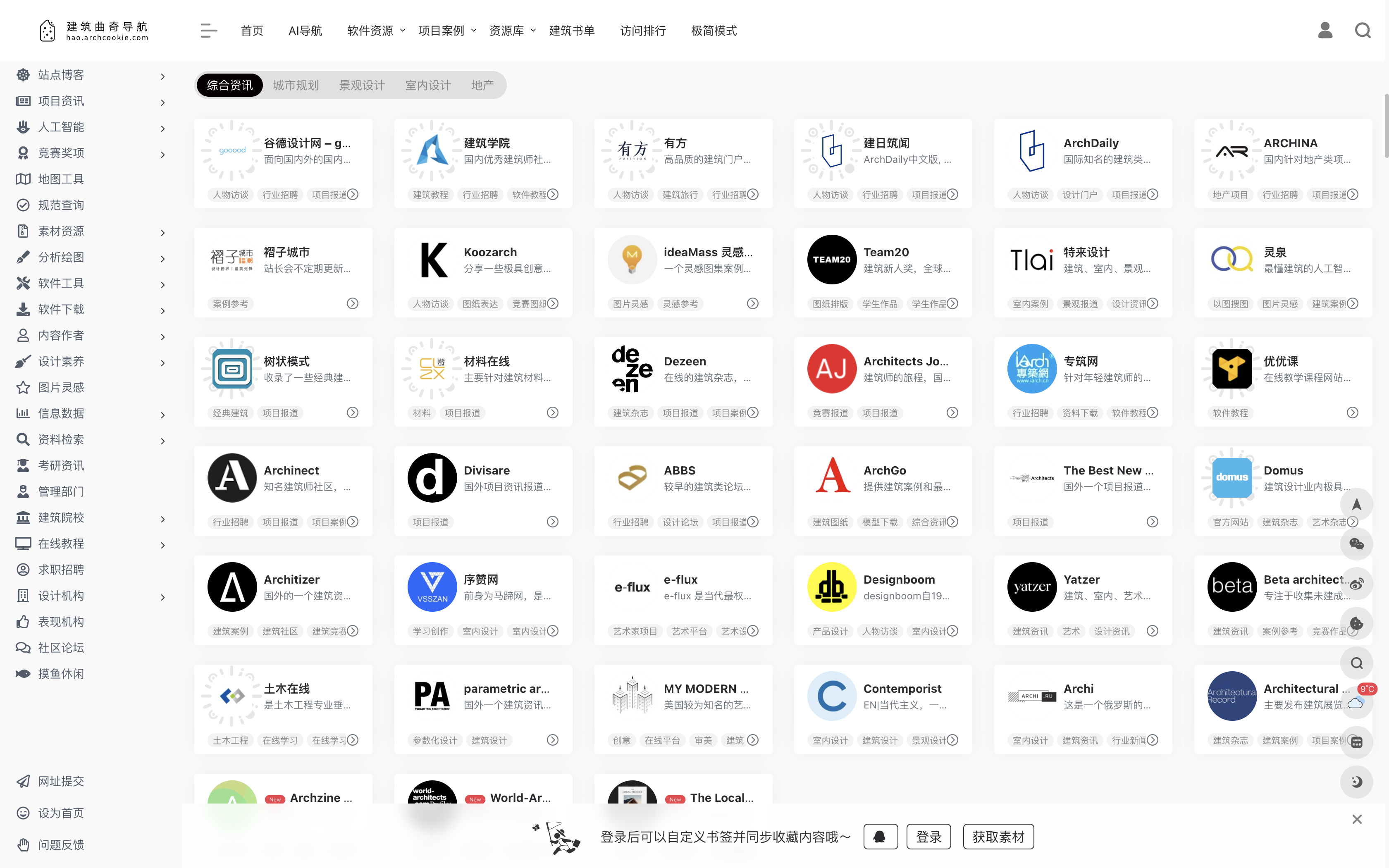Image resolution: width=1389 pixels, height=868 pixels.
Task: Click the 图片灵感 star icon
Action: tap(23, 388)
